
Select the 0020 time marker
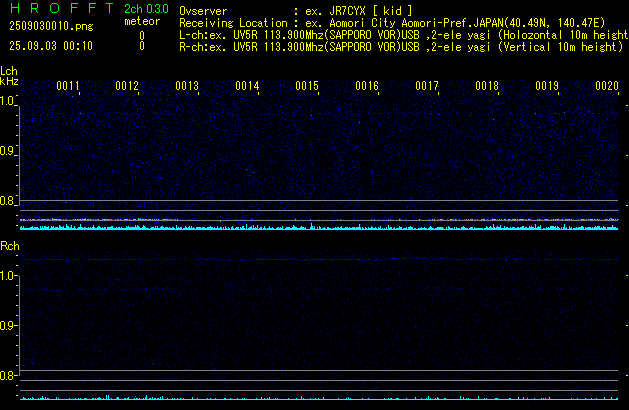[607, 86]
